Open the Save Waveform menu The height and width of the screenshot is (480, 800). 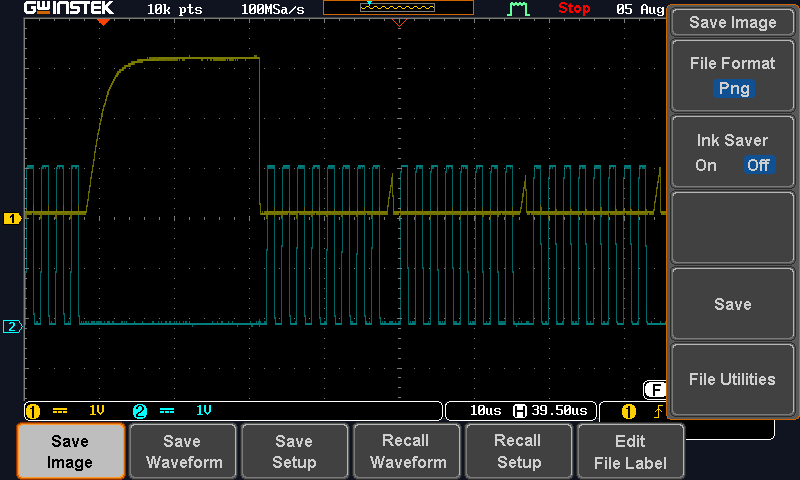click(184, 451)
